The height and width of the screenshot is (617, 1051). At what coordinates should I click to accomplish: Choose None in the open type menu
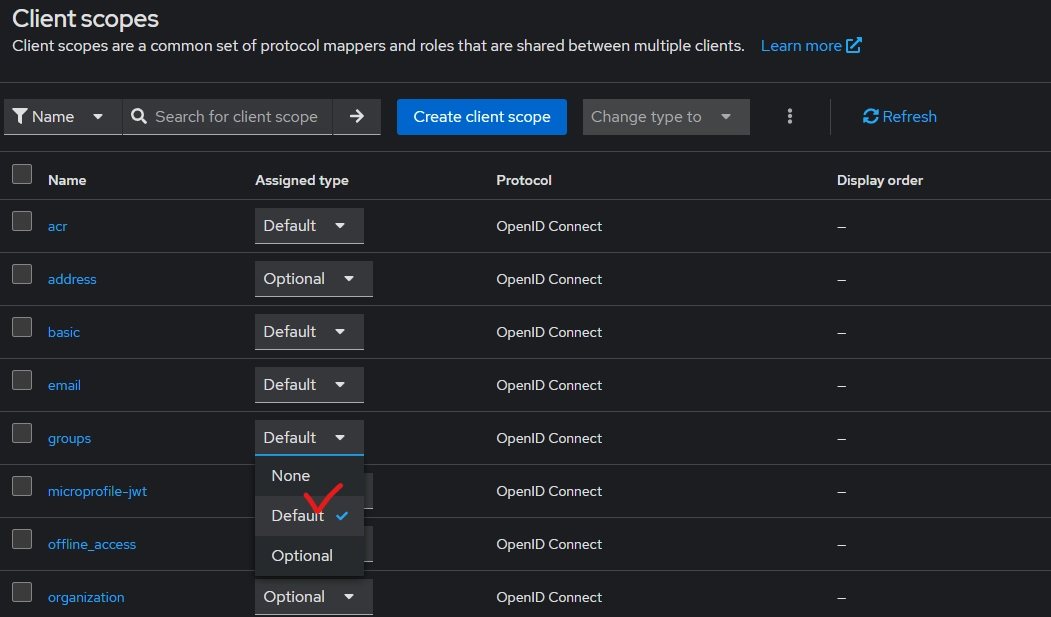tap(291, 476)
